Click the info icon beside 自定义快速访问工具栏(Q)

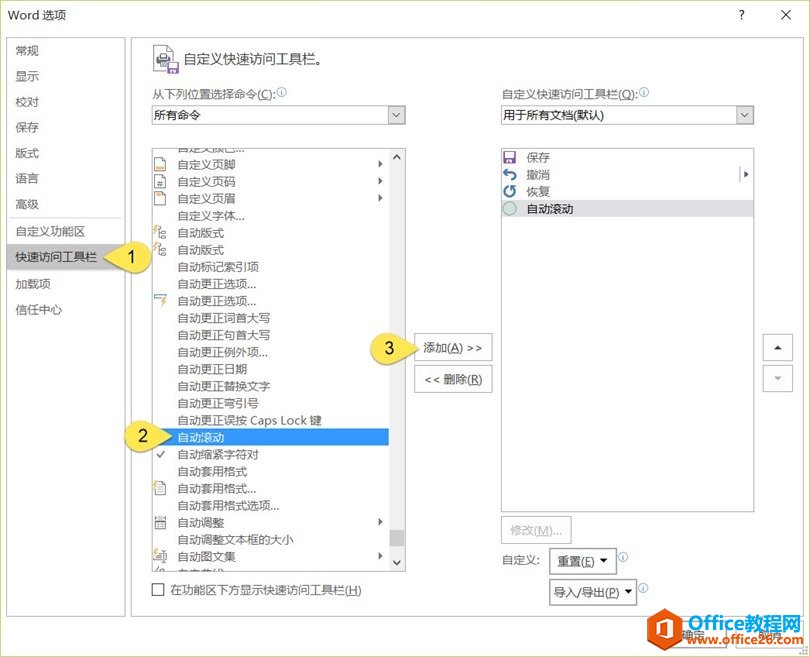pos(644,92)
